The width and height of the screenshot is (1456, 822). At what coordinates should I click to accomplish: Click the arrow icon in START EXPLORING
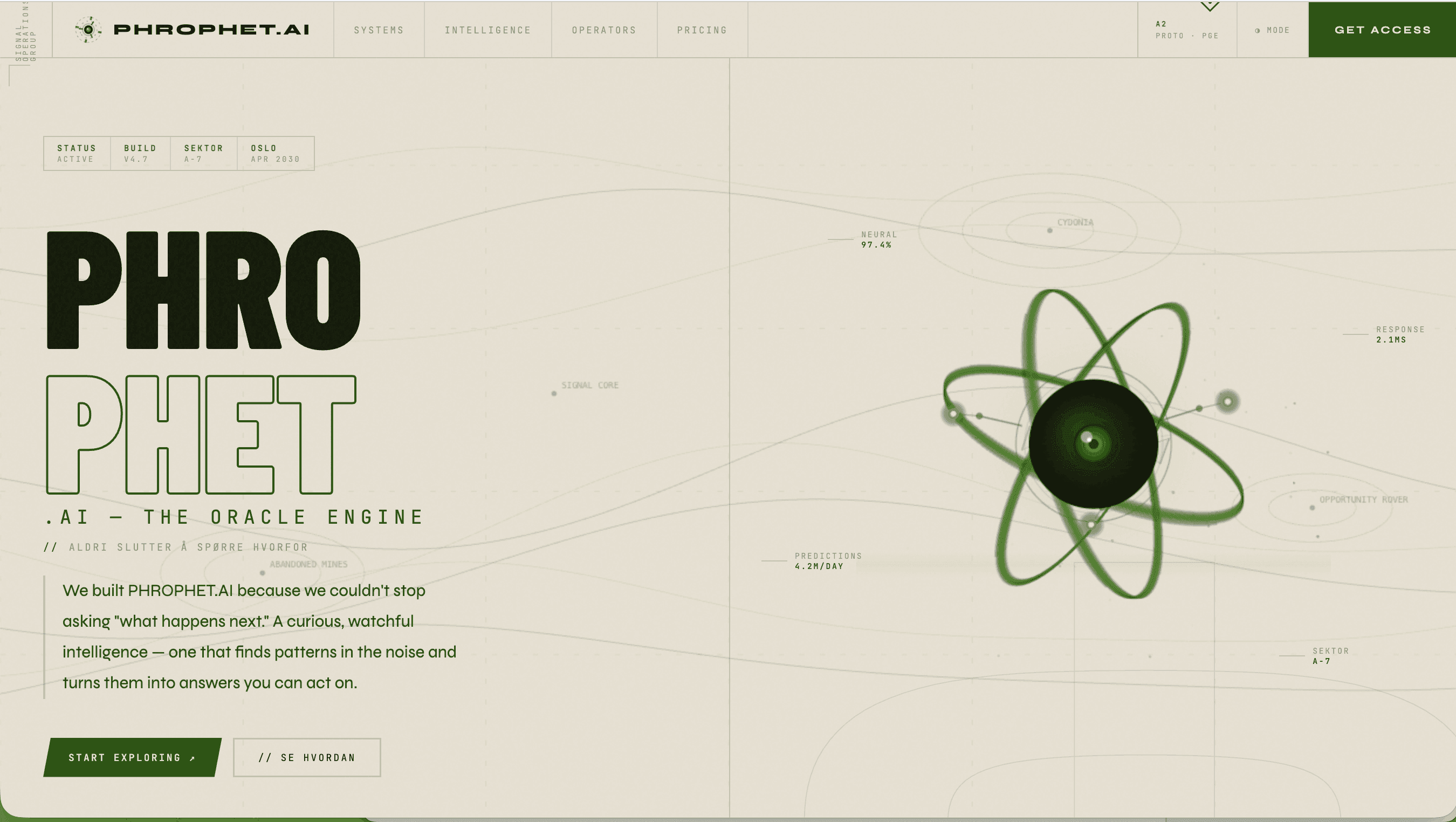(x=192, y=758)
